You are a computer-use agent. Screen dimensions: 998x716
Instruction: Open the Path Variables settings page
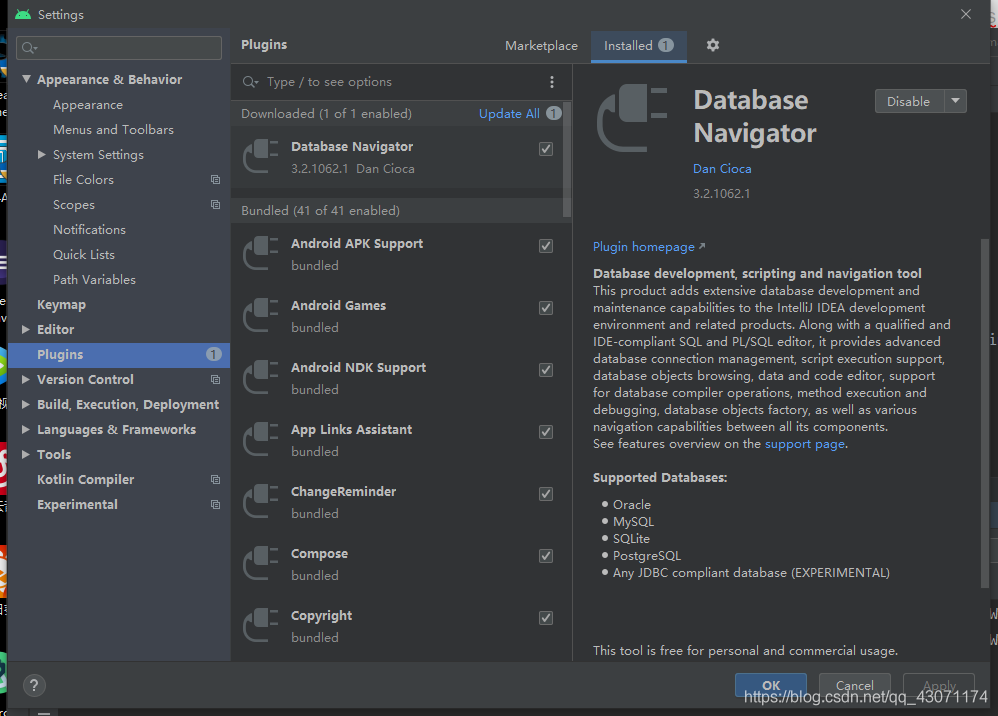(x=94, y=279)
